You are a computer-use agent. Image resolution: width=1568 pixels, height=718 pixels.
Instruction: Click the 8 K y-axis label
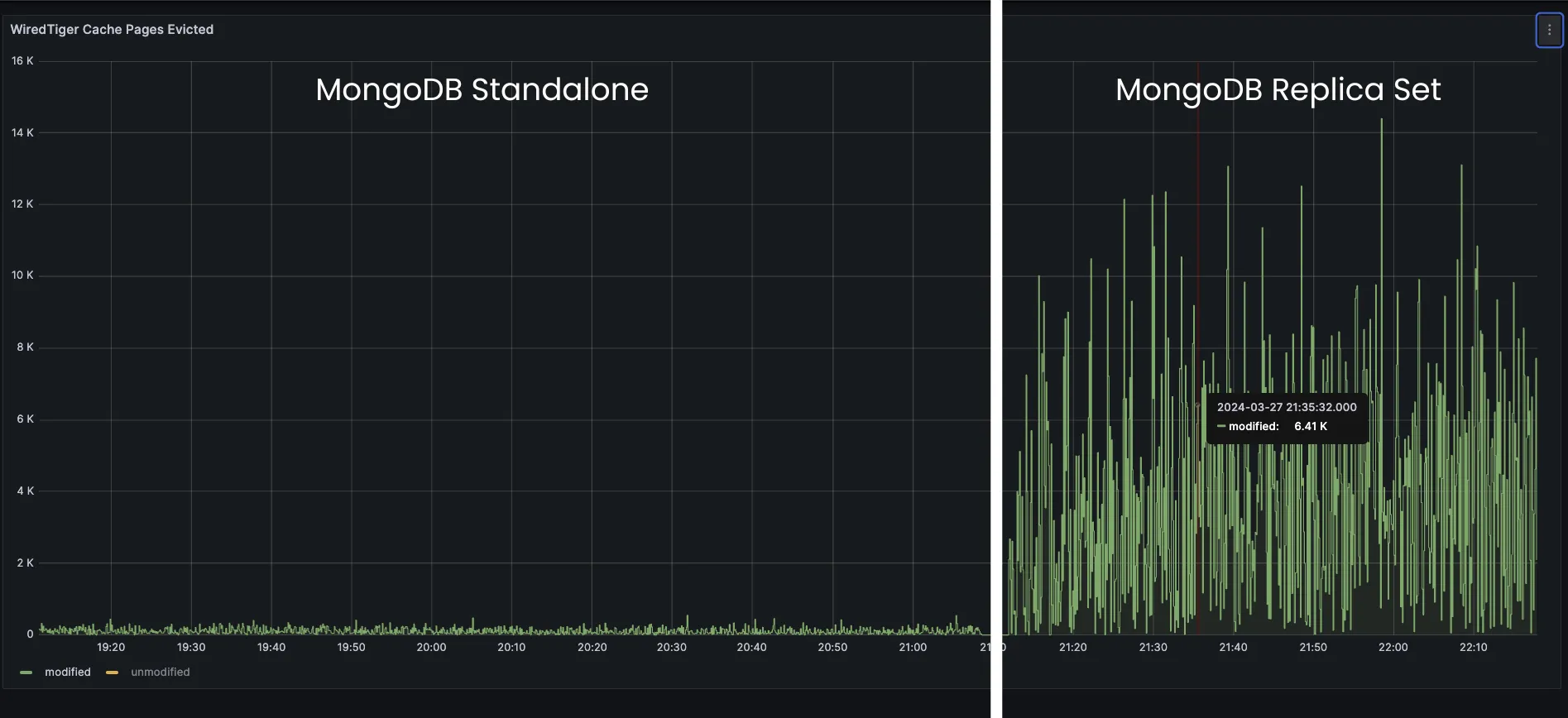pyautogui.click(x=26, y=347)
